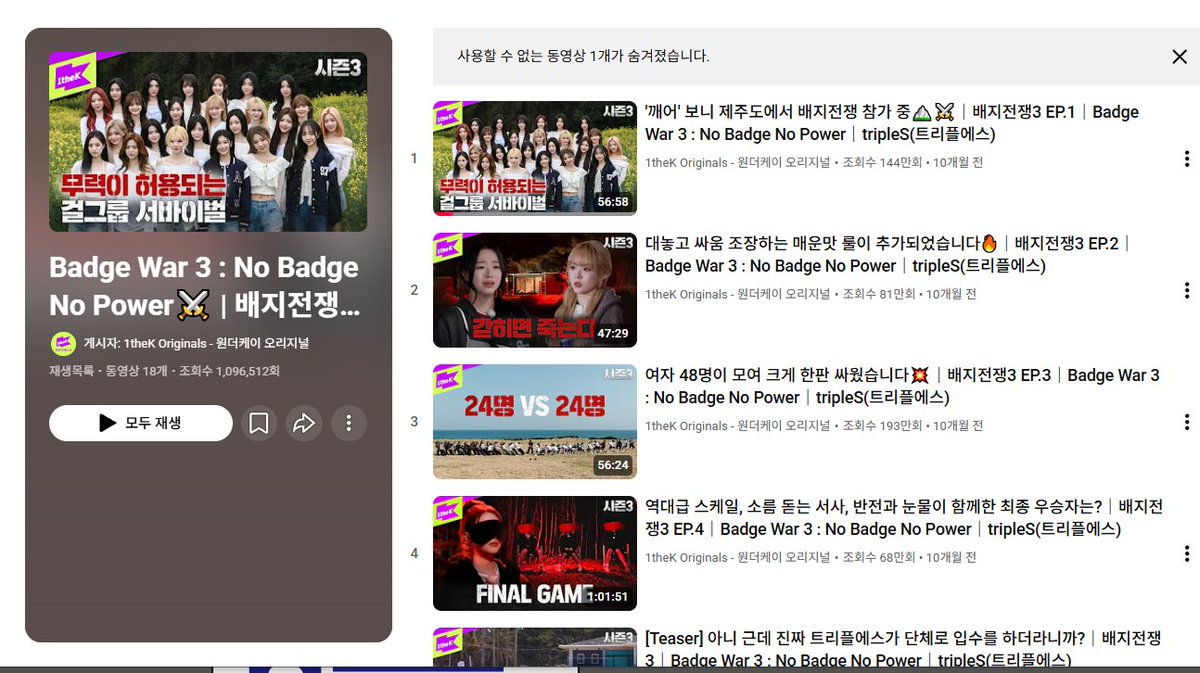Click the save playlist bookmark icon
The image size is (1200, 673).
coord(259,423)
